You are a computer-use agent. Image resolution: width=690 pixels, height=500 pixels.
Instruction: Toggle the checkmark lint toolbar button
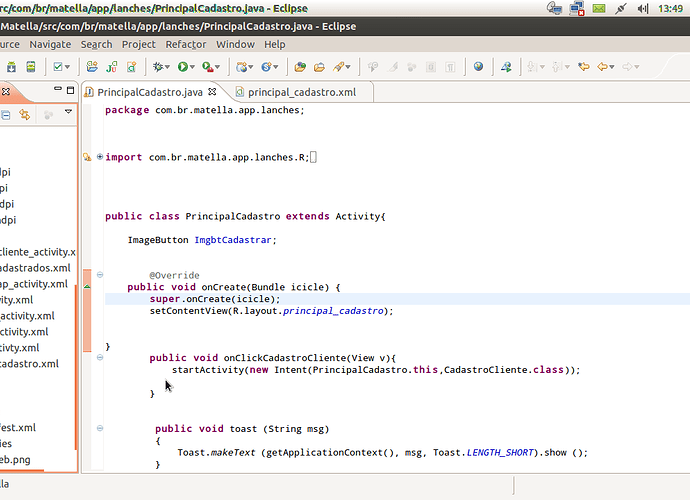(59, 67)
